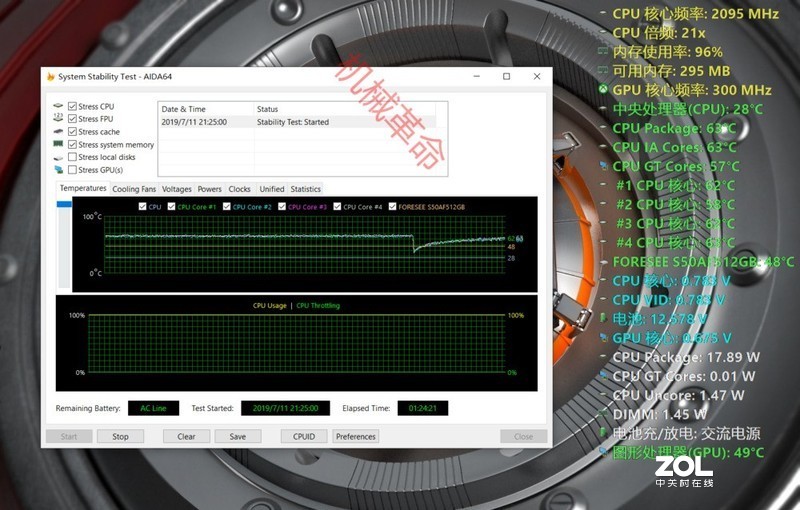Uncheck the Stress FPU checkbox

[x=72, y=119]
